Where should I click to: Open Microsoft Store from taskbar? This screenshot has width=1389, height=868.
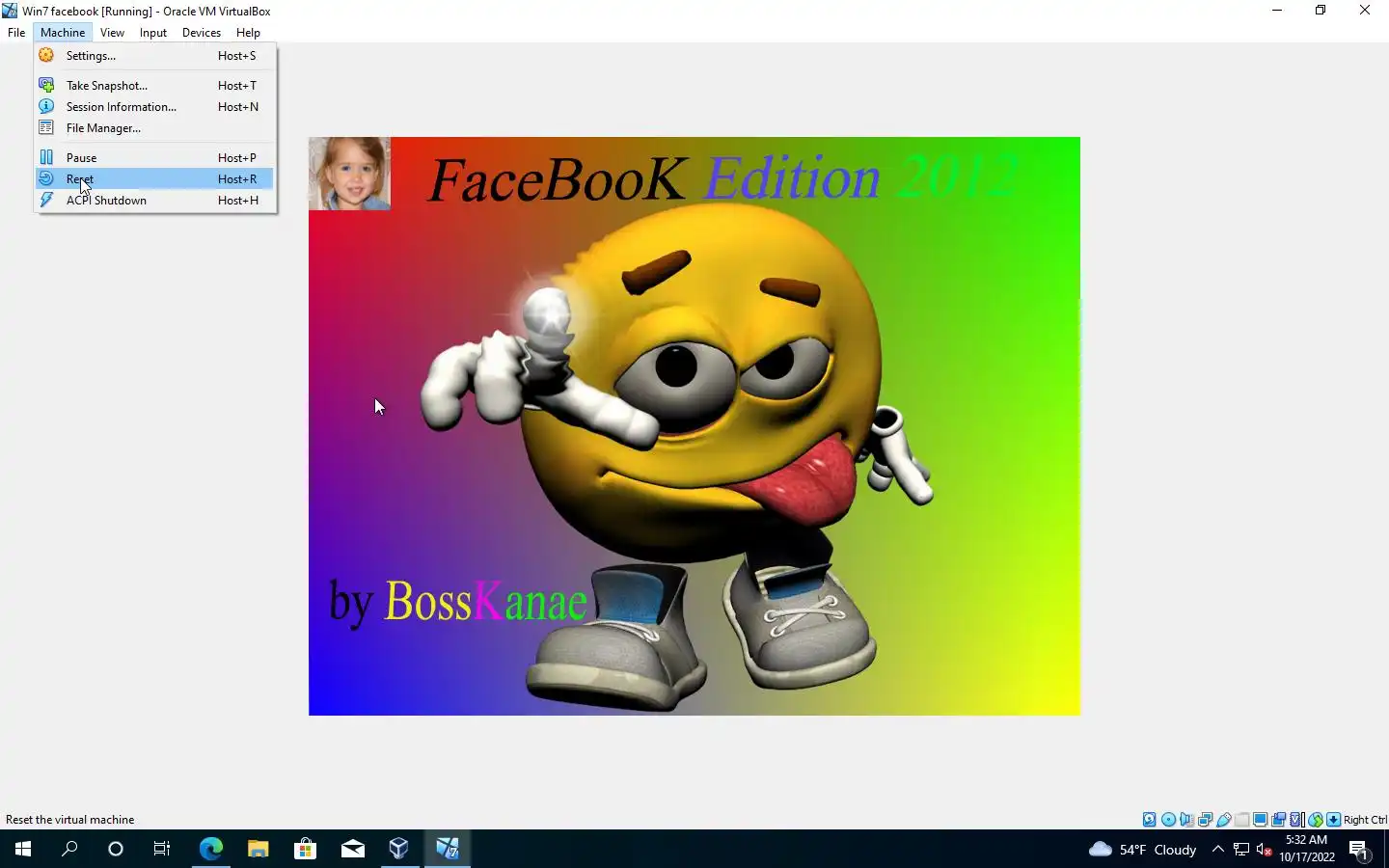coord(305,849)
